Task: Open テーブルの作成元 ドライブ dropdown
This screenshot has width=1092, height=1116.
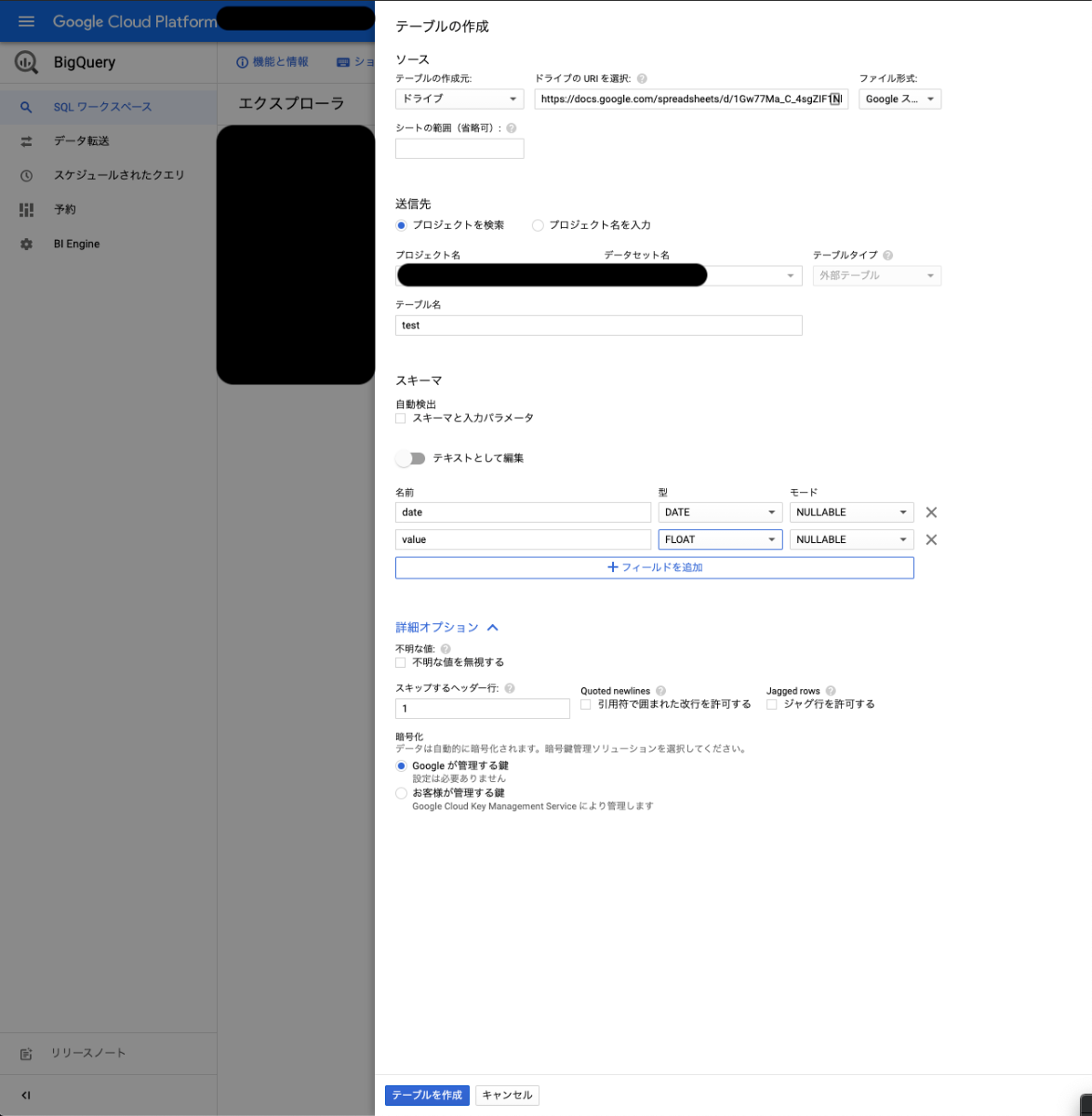Action: pos(459,99)
